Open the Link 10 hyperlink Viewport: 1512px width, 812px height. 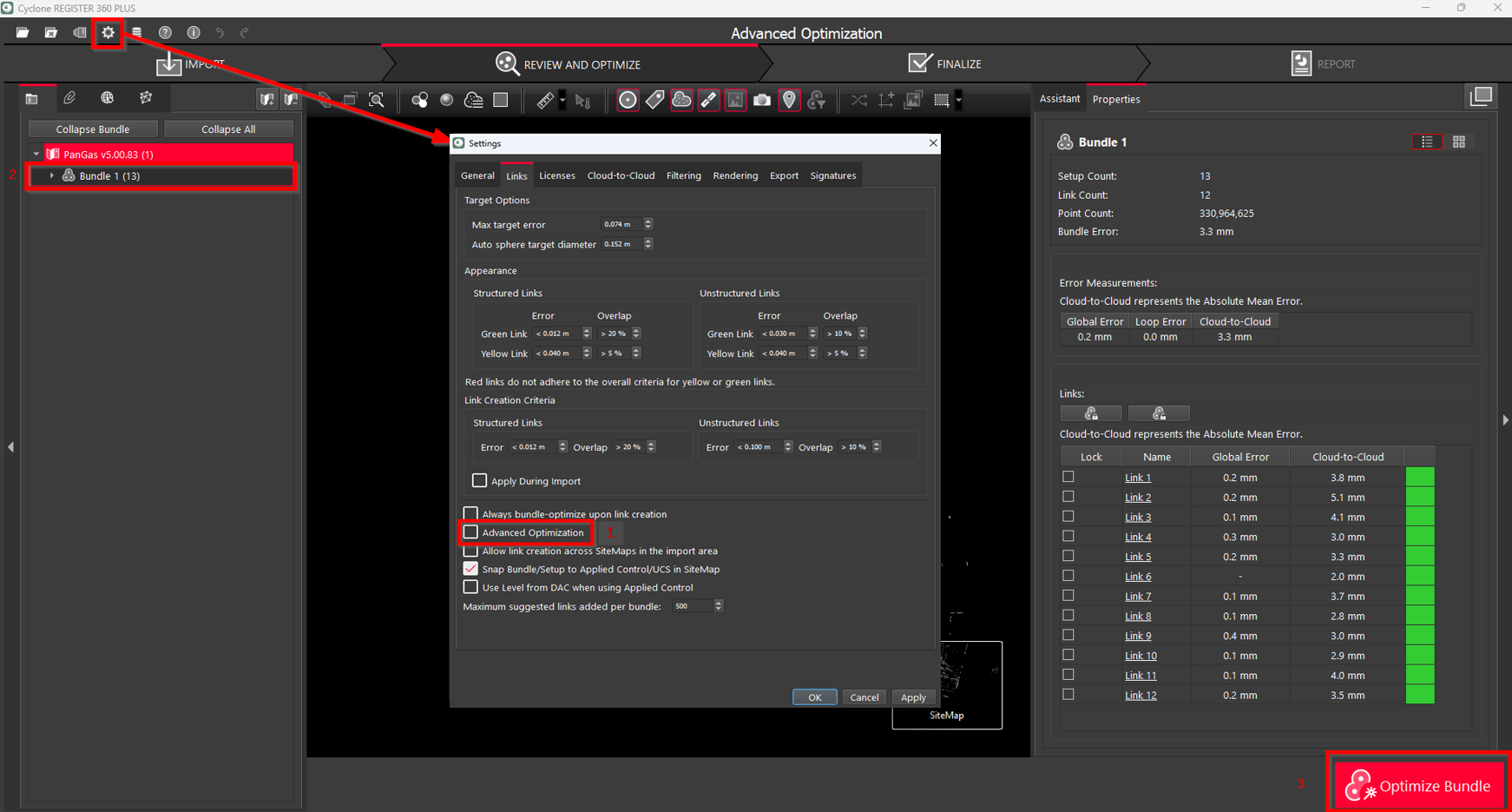[1141, 656]
